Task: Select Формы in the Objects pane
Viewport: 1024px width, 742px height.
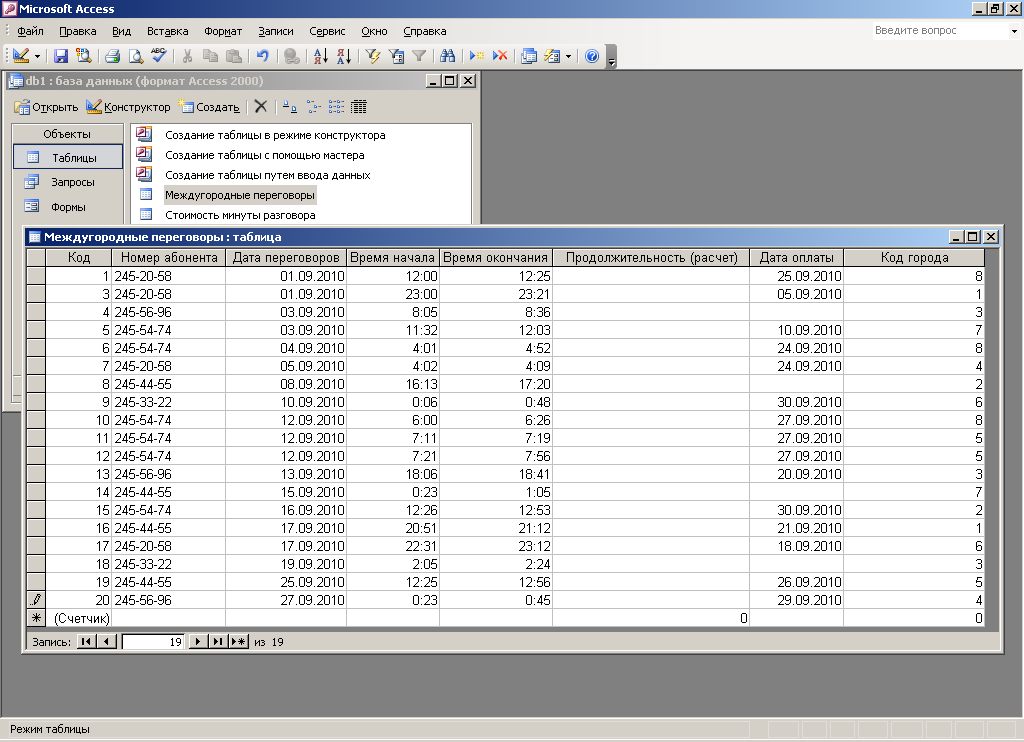Action: (x=68, y=207)
